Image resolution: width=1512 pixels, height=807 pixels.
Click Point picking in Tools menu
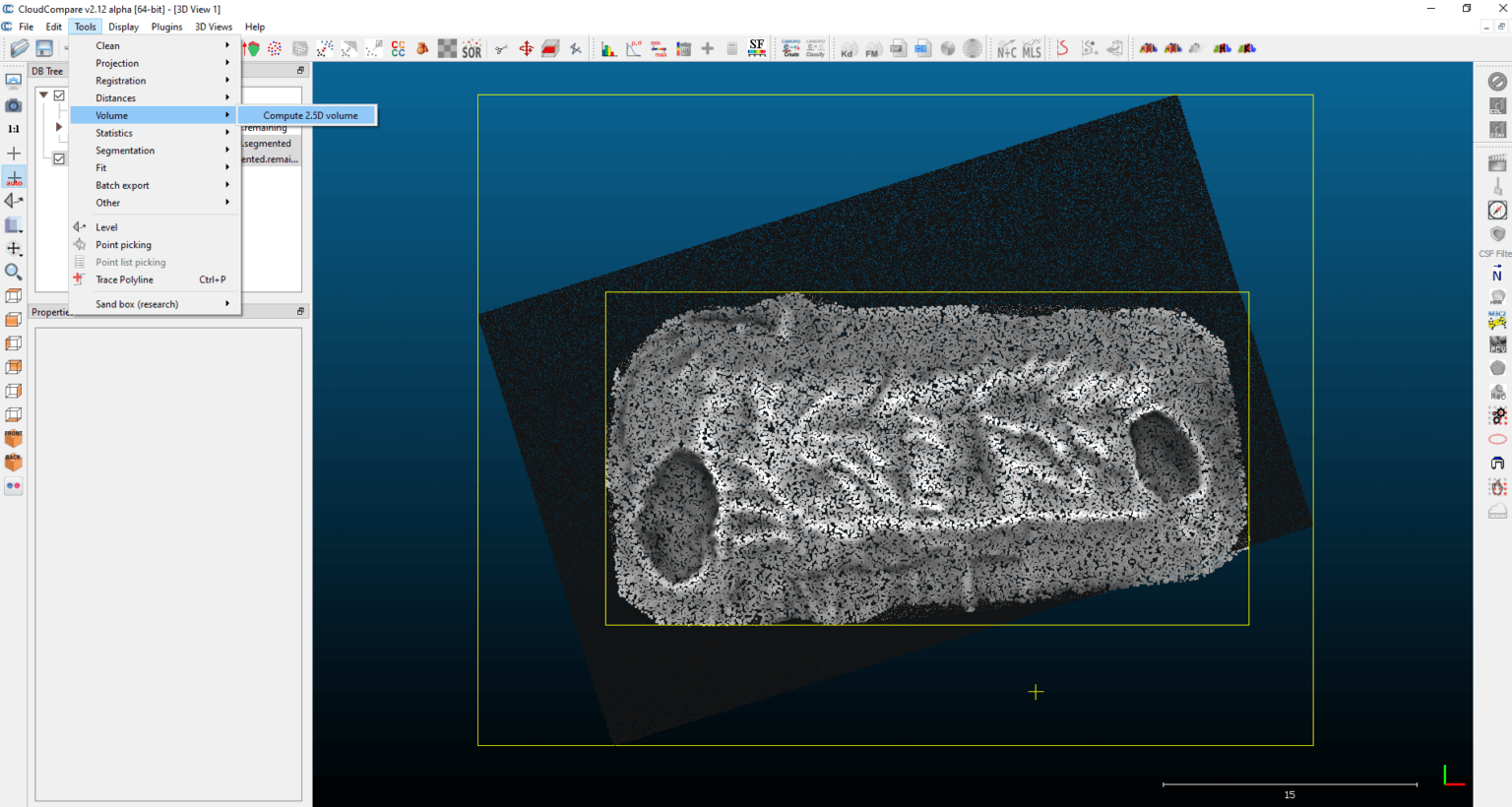point(123,245)
